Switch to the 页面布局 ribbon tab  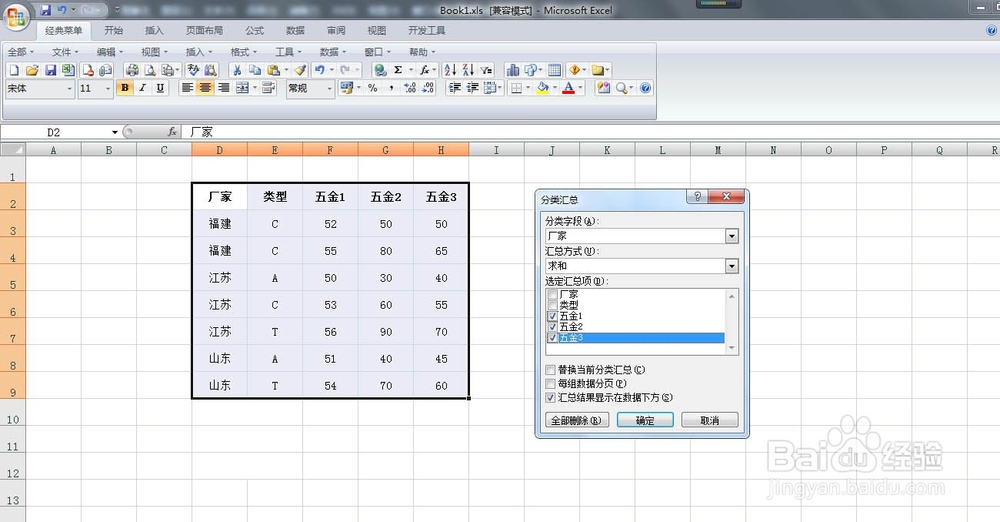tap(205, 31)
